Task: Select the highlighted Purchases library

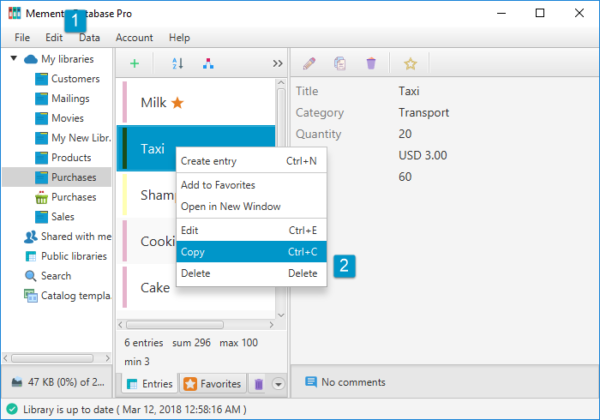Action: pos(57,177)
